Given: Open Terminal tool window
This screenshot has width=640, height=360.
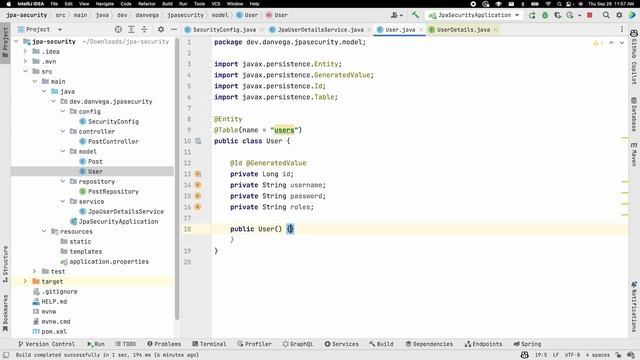Looking at the screenshot, I should pyautogui.click(x=209, y=344).
